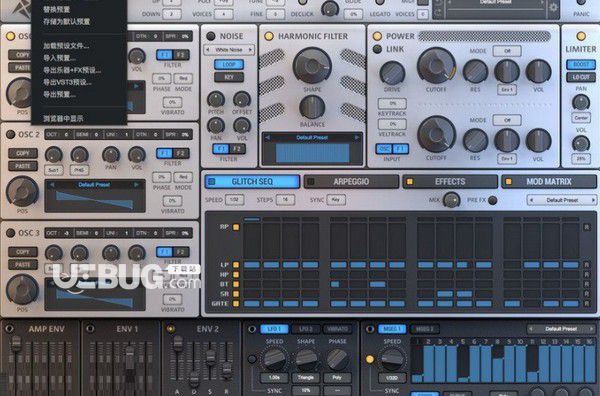Toggle the Limiter BOOST button
The image size is (600, 396).
(x=580, y=64)
